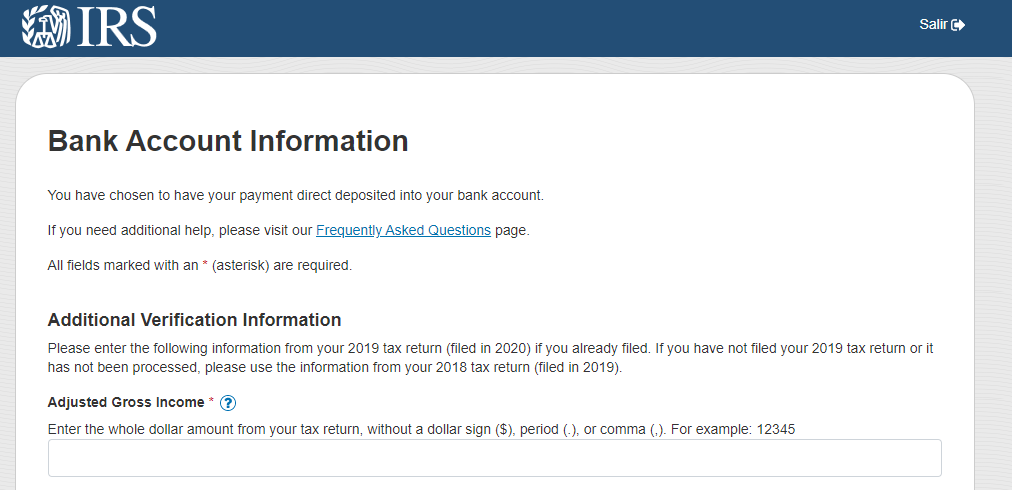Focus the Adjusted Gross Income input field

(x=494, y=458)
